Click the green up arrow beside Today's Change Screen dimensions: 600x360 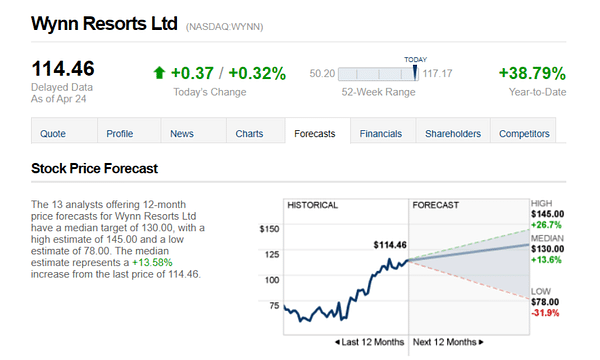point(159,73)
